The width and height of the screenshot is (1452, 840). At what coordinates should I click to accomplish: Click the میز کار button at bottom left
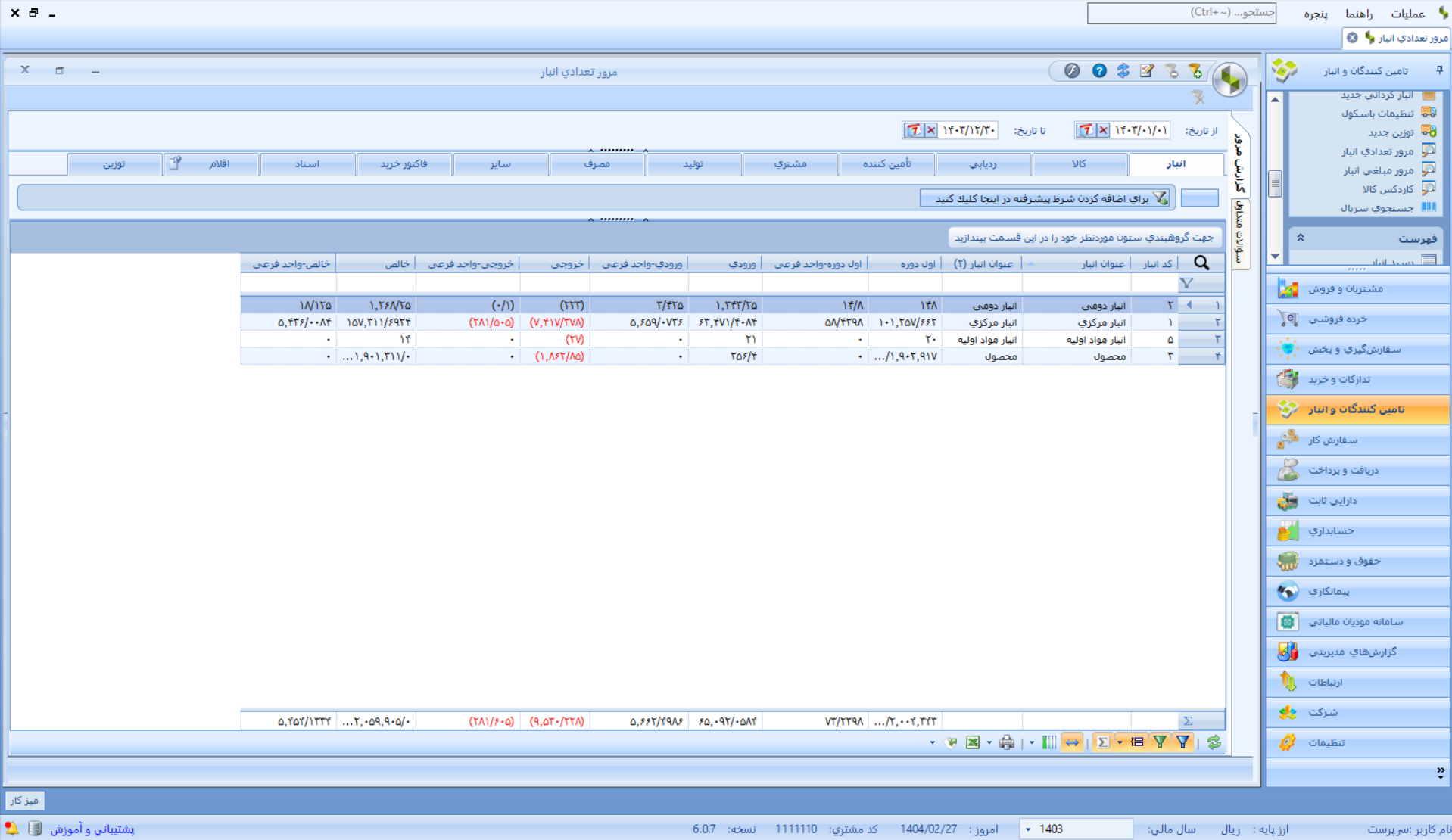[24, 801]
